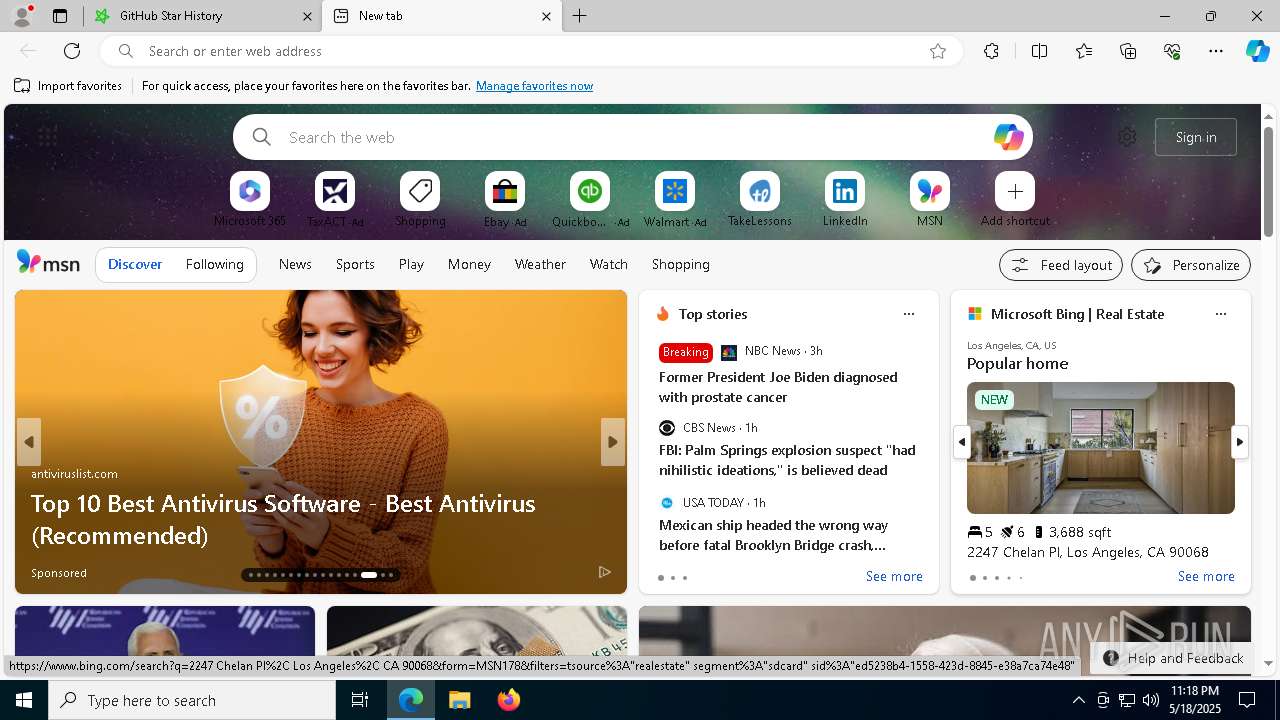The height and width of the screenshot is (720, 1280).
Task: Open the Collections icon
Action: coord(1128,51)
